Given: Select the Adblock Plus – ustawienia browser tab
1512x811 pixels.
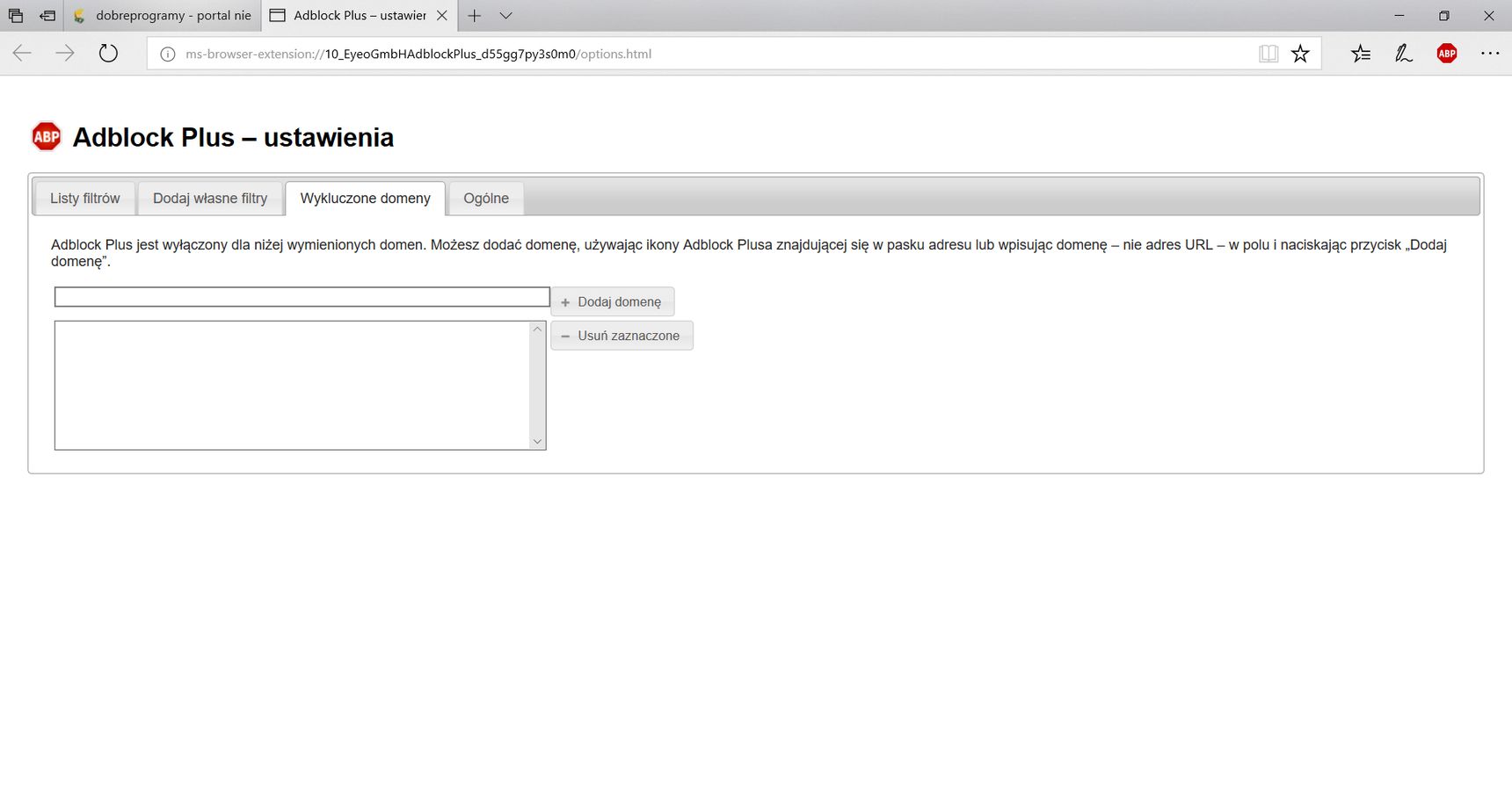Looking at the screenshot, I should tap(359, 16).
